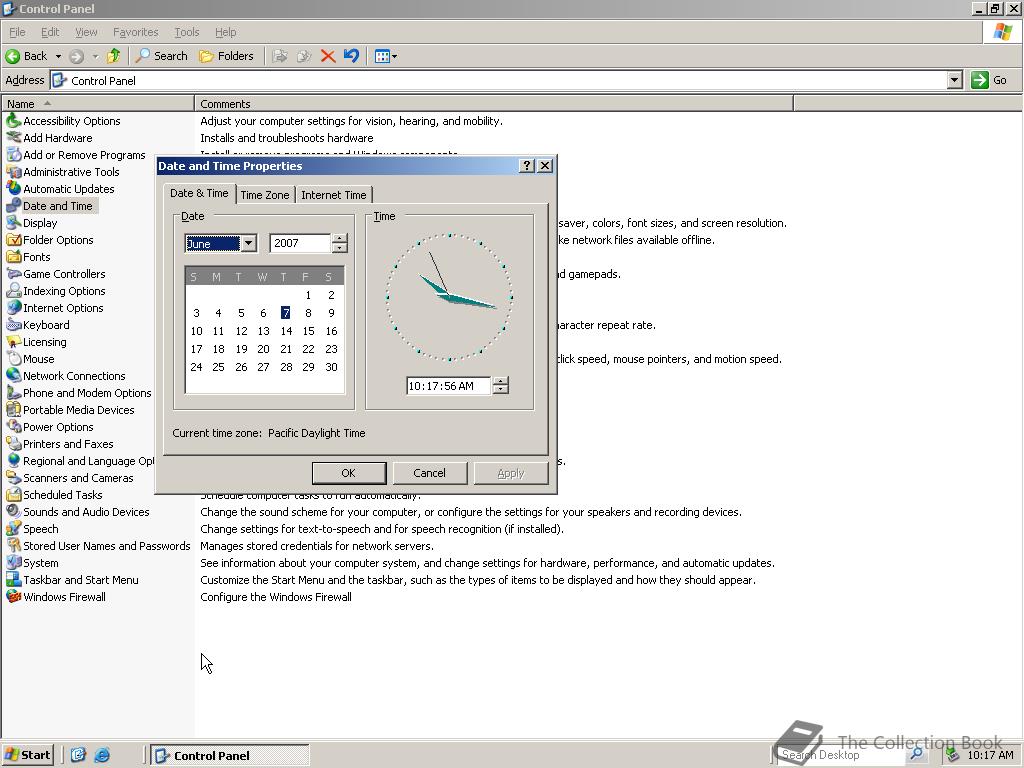Open the File menu
This screenshot has width=1024, height=768.
click(17, 32)
